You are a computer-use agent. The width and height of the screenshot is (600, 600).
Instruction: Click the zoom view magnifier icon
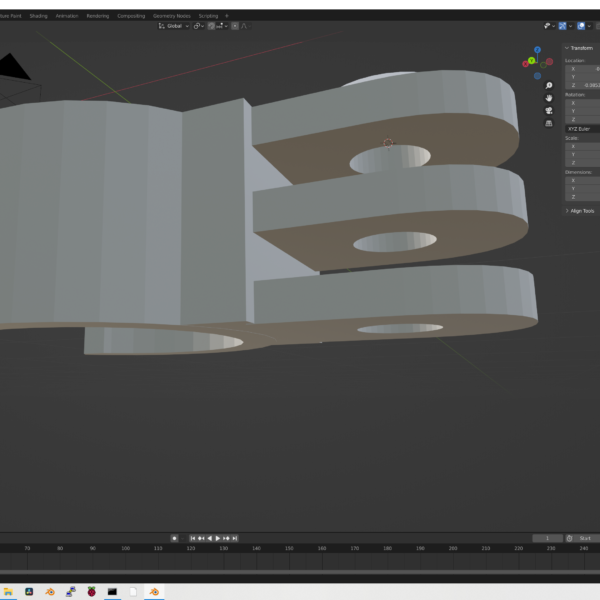(549, 86)
